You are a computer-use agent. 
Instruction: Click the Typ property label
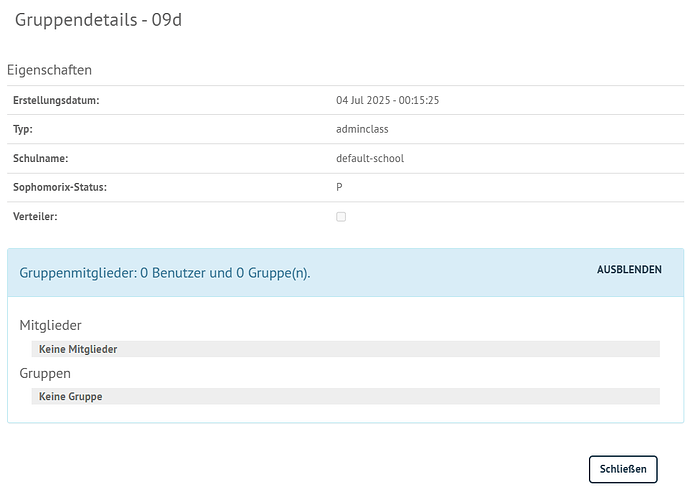[x=22, y=129]
